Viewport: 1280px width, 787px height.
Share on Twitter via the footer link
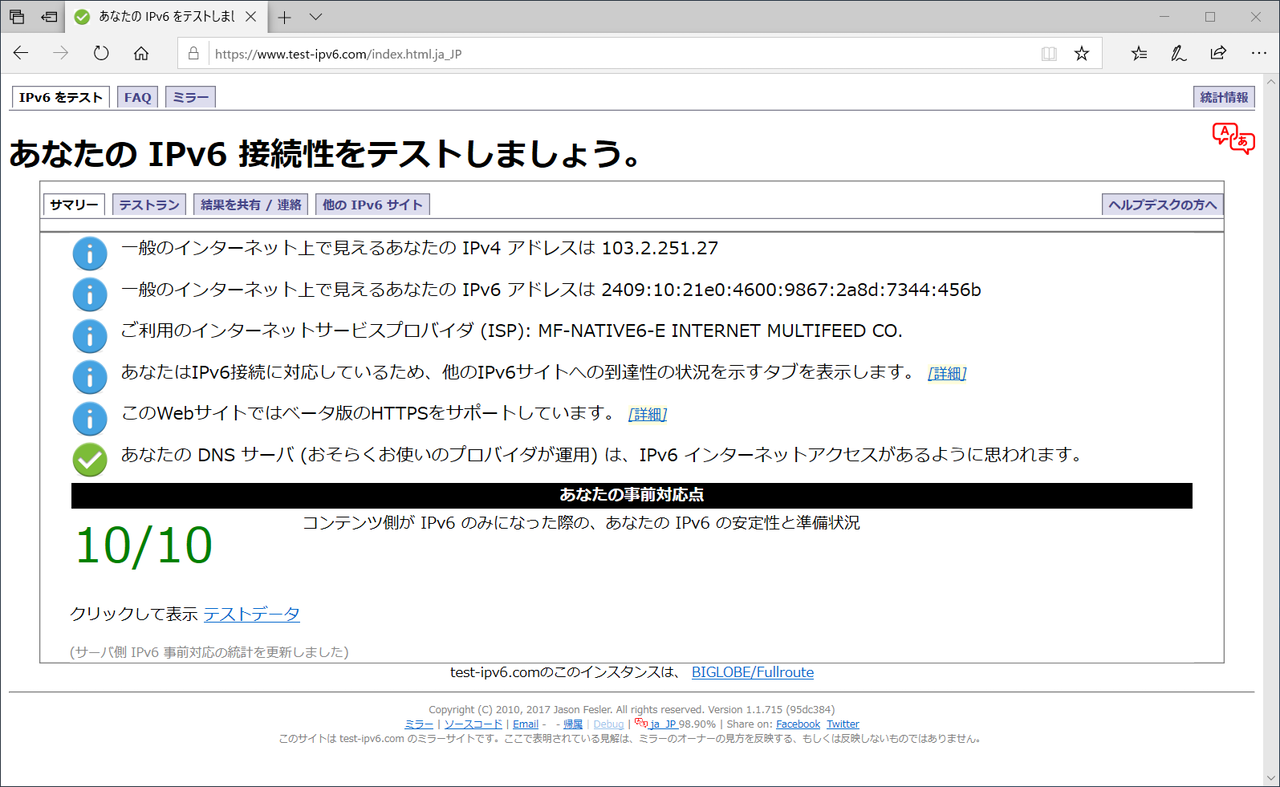843,724
